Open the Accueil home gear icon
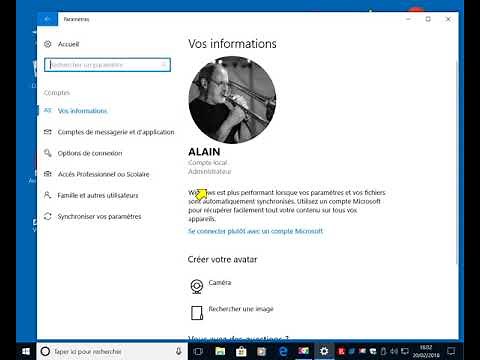Screen dimensions: 480x360 click(x=48, y=44)
